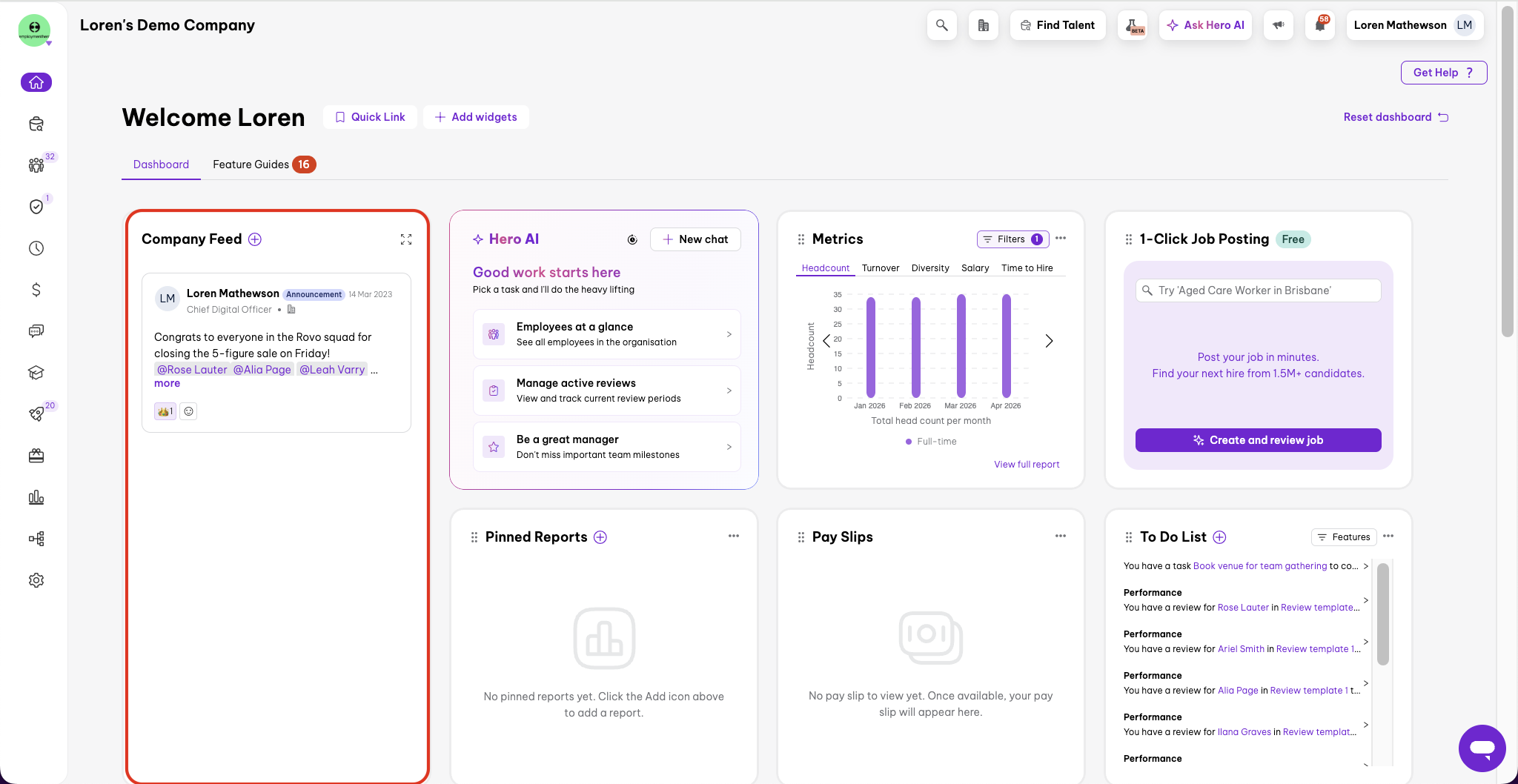Open the View full report link
This screenshot has height=784, width=1518.
[x=1027, y=465]
